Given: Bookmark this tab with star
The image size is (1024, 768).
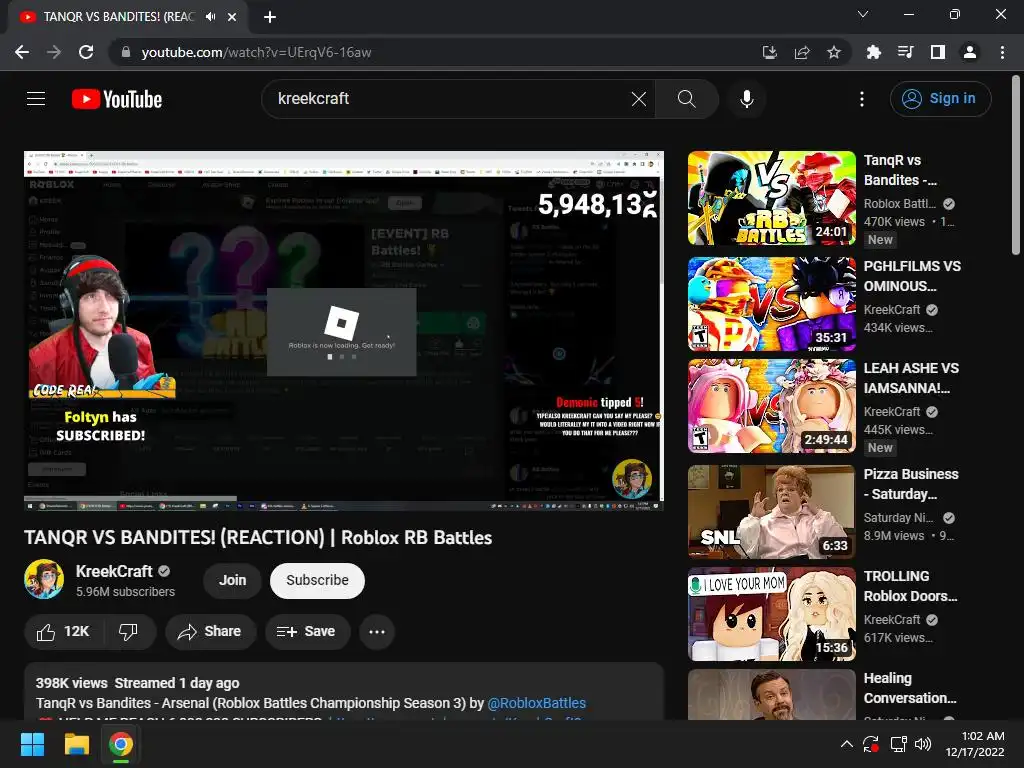Looking at the screenshot, I should pyautogui.click(x=834, y=52).
